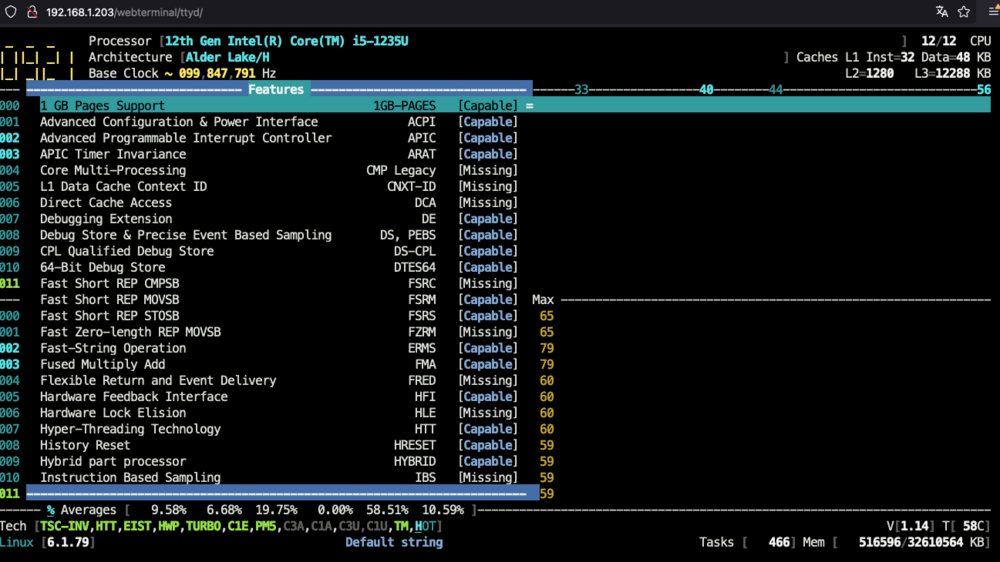Select Instruction Based Sampling row
Image resolution: width=1000 pixels, height=562 pixels.
tap(279, 477)
